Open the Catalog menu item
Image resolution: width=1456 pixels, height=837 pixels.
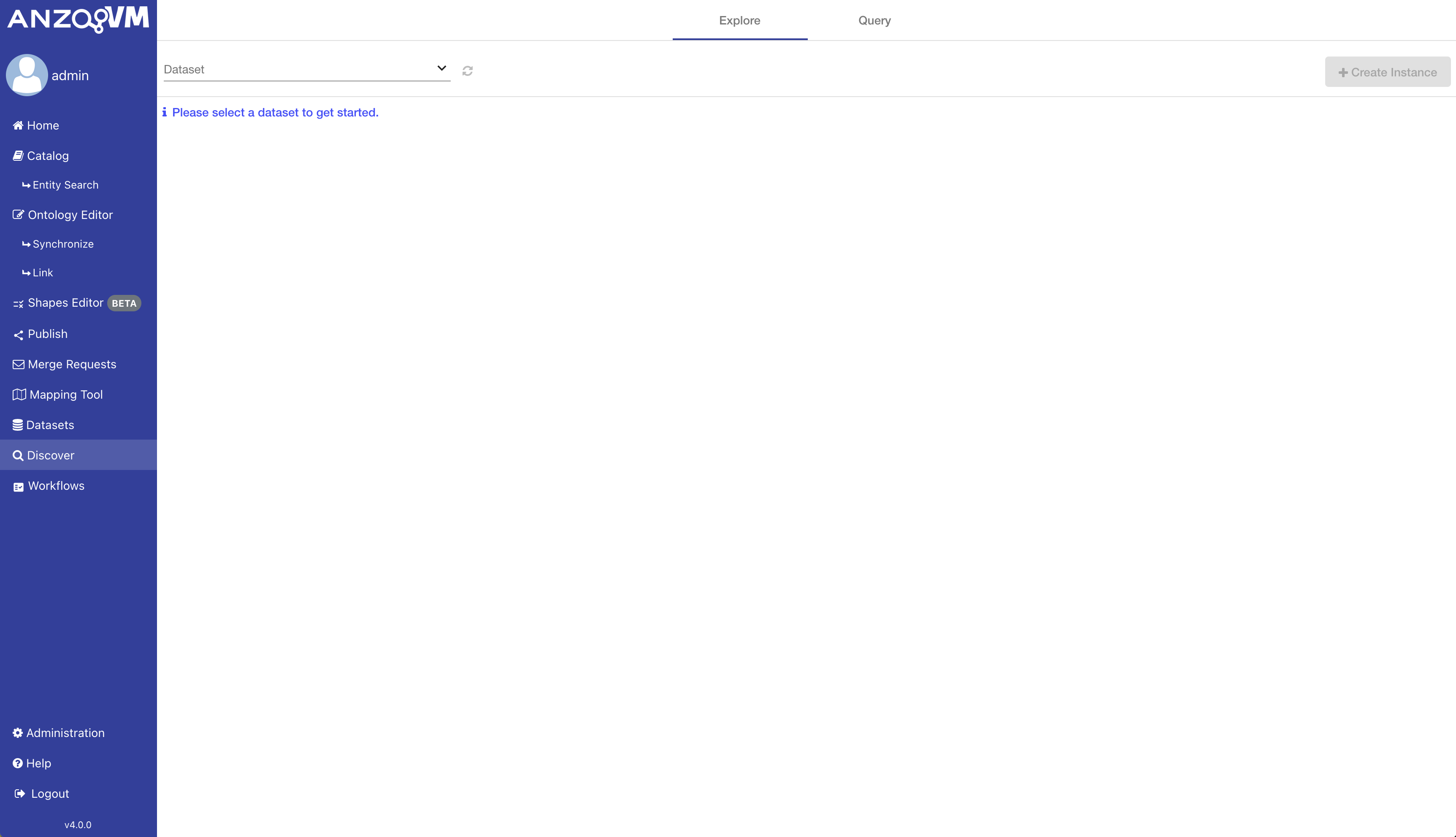[x=47, y=155]
